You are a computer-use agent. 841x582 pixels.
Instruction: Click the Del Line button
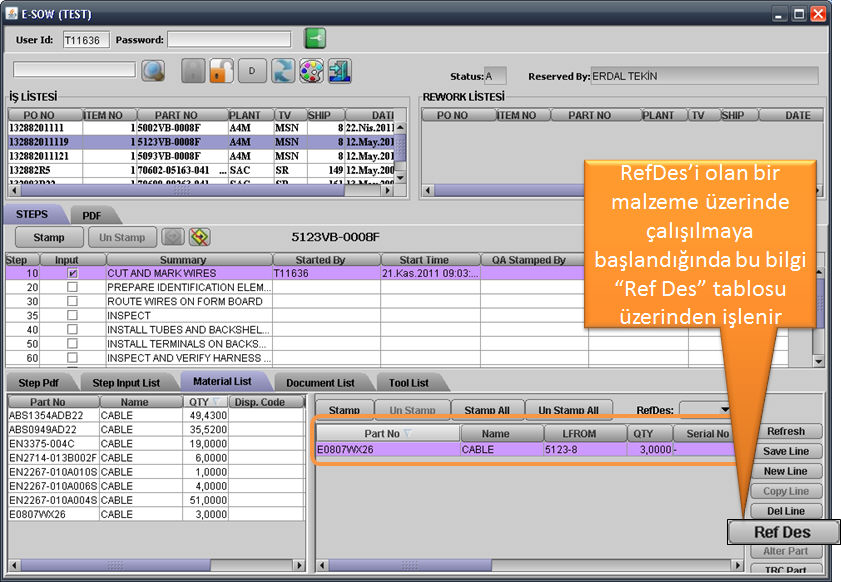click(786, 511)
